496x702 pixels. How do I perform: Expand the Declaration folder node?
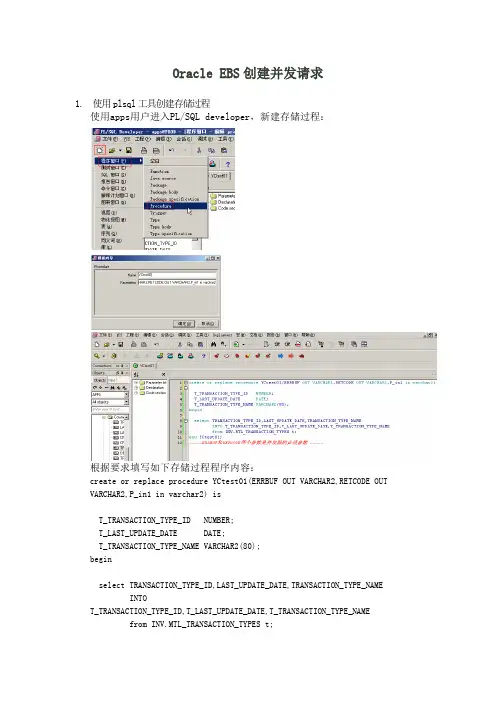pos(137,388)
